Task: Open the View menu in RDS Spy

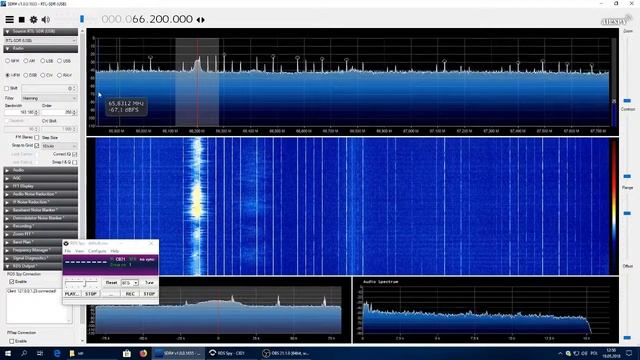Action: 80,251
